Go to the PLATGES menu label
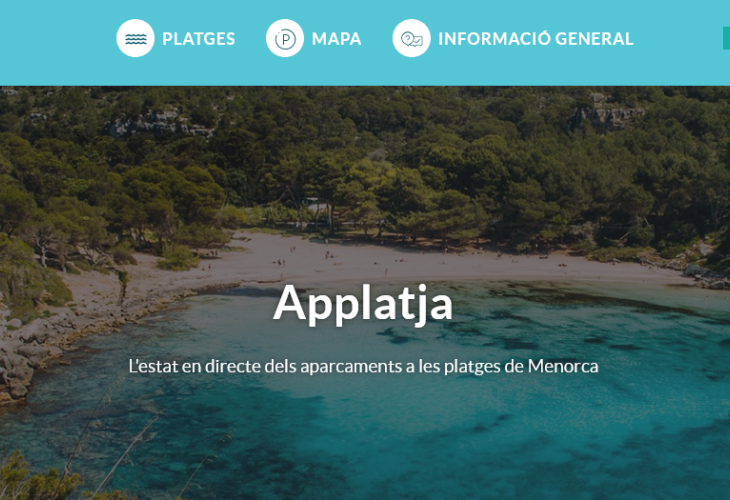 (199, 39)
